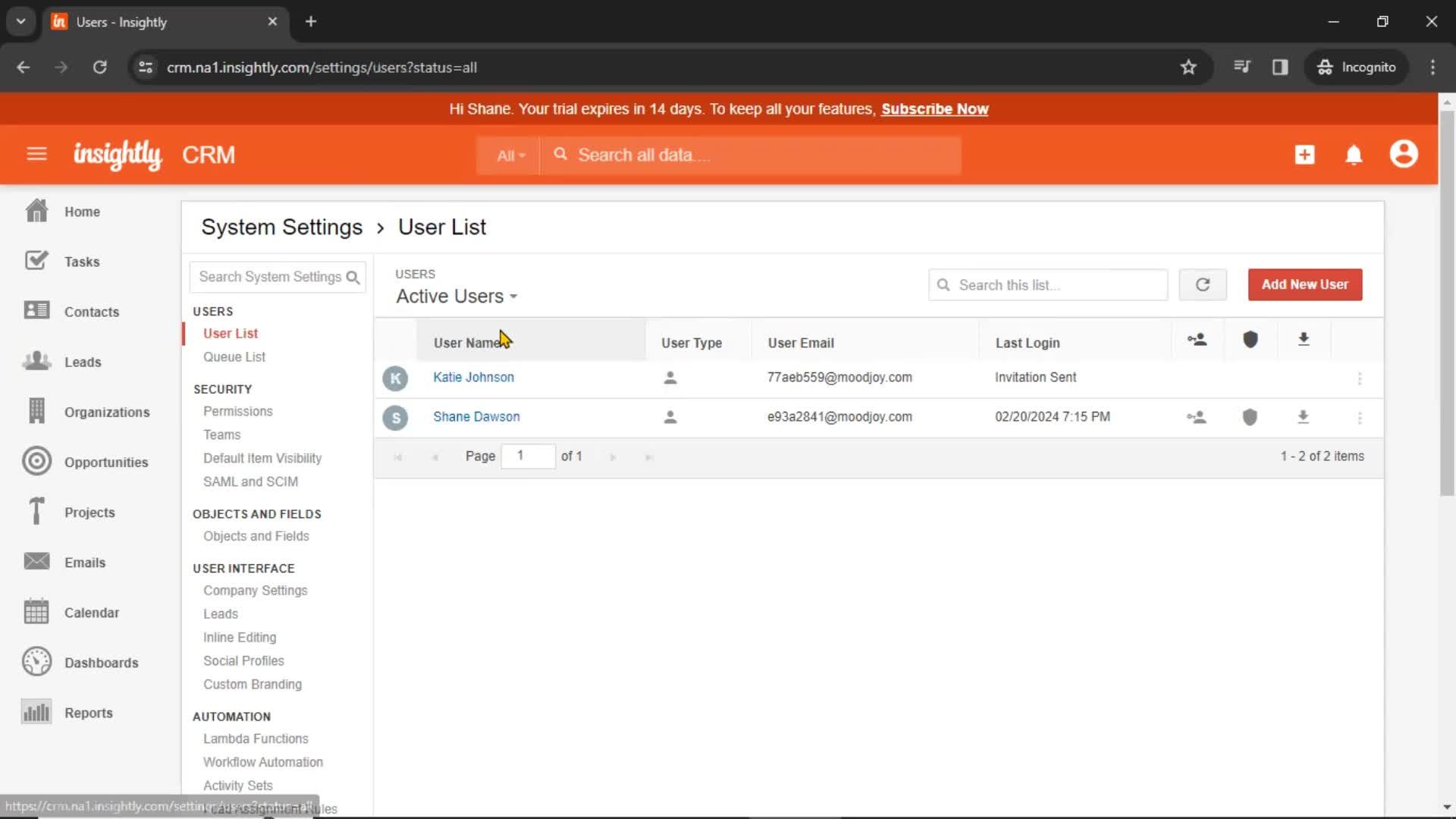1456x819 pixels.
Task: Open the hamburger navigation menu
Action: point(36,155)
